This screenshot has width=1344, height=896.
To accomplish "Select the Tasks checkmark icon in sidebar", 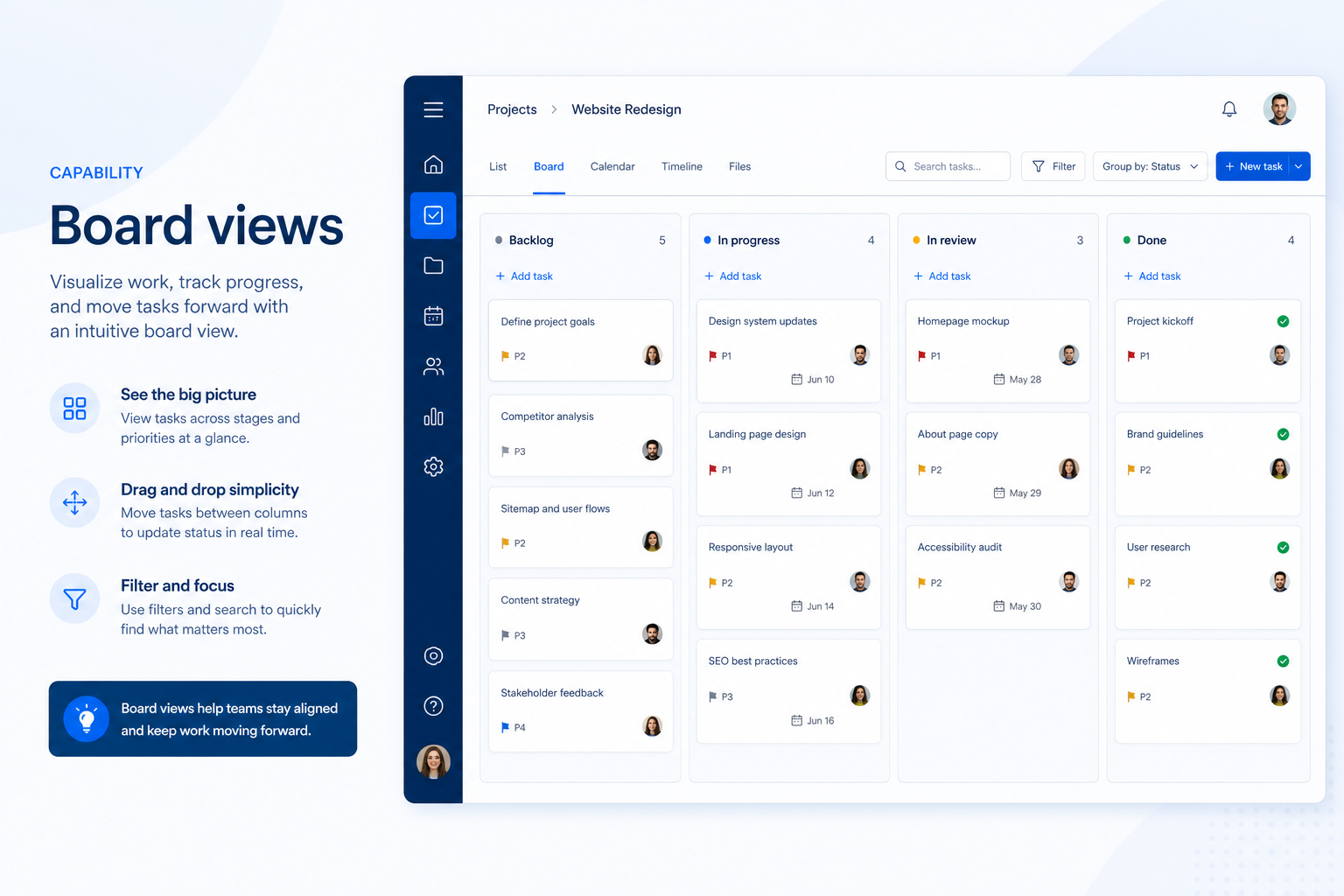I will 433,215.
